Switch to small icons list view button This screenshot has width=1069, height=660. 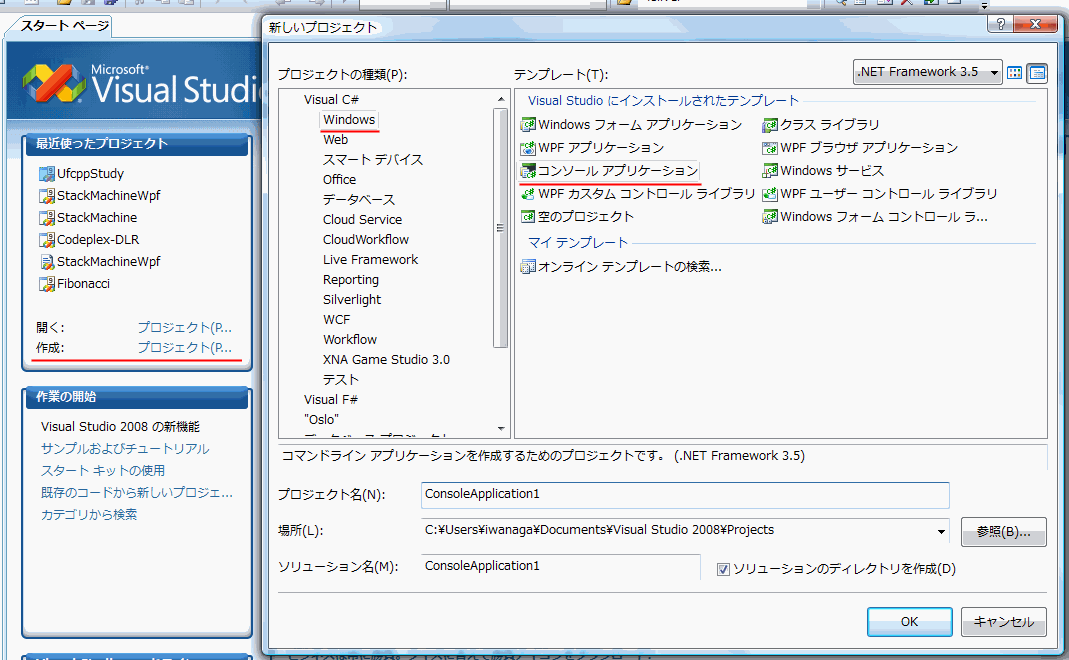pyautogui.click(x=1037, y=72)
